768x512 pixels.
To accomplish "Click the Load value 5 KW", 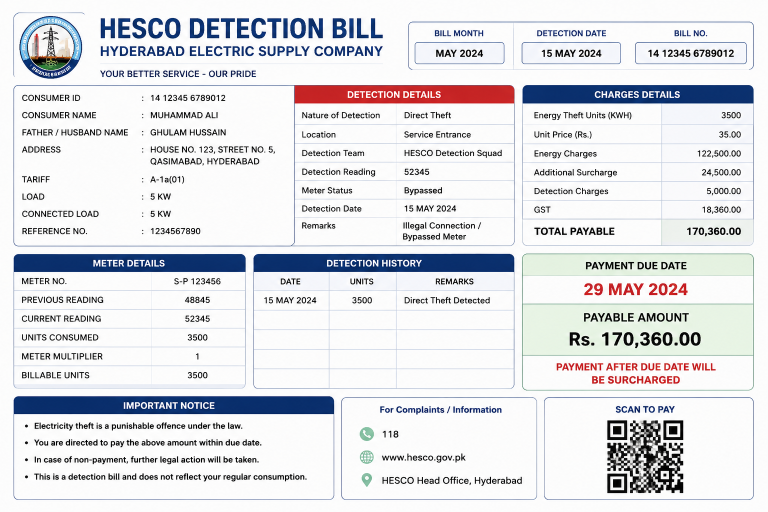I will point(160,196).
